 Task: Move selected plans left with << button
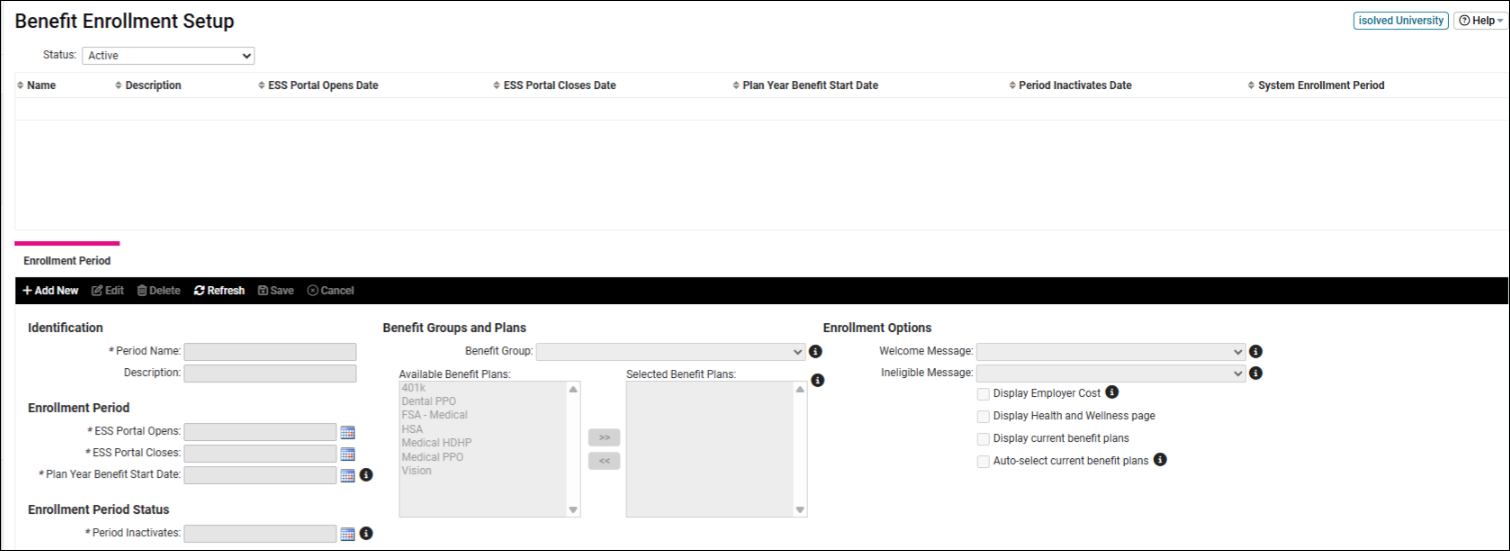(x=604, y=461)
